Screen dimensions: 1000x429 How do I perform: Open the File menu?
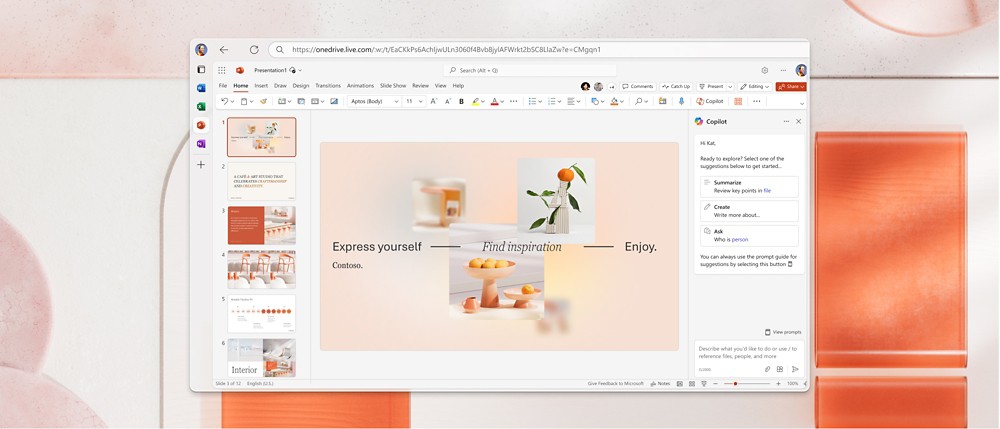223,85
